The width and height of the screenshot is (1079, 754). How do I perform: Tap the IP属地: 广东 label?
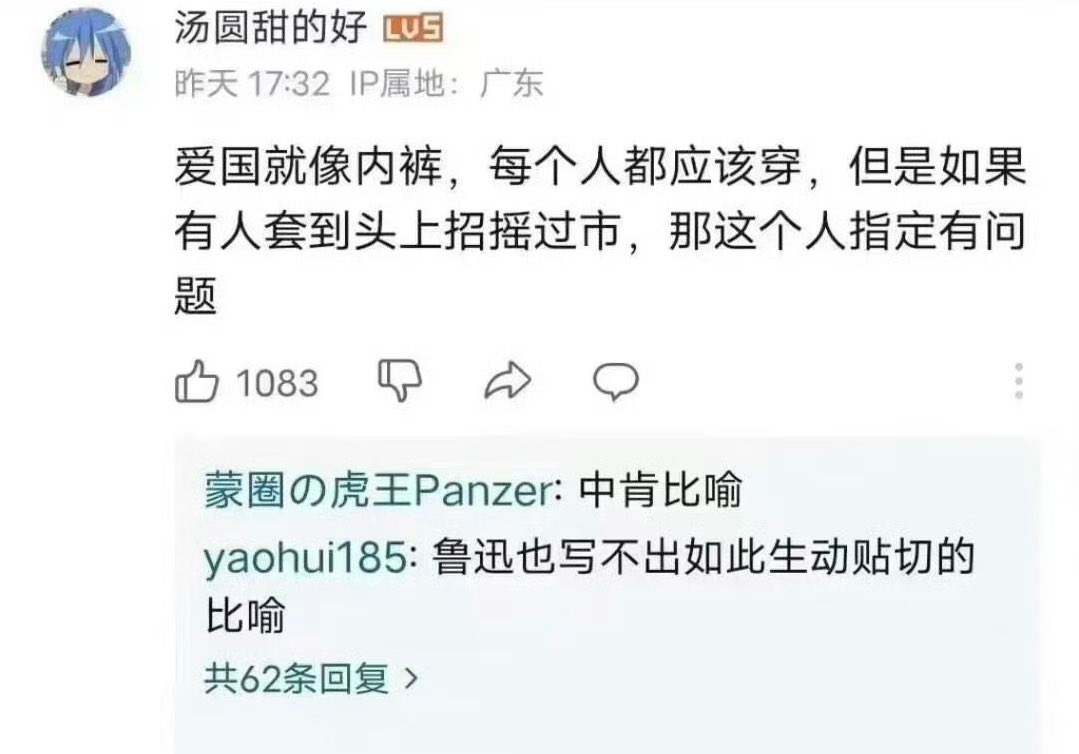[x=447, y=84]
